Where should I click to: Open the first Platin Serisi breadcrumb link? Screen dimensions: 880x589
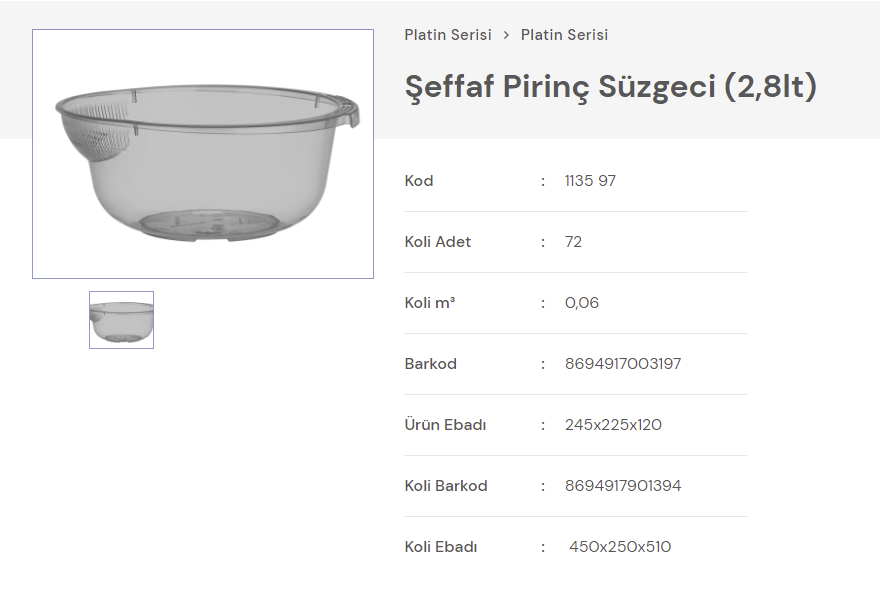(x=448, y=35)
